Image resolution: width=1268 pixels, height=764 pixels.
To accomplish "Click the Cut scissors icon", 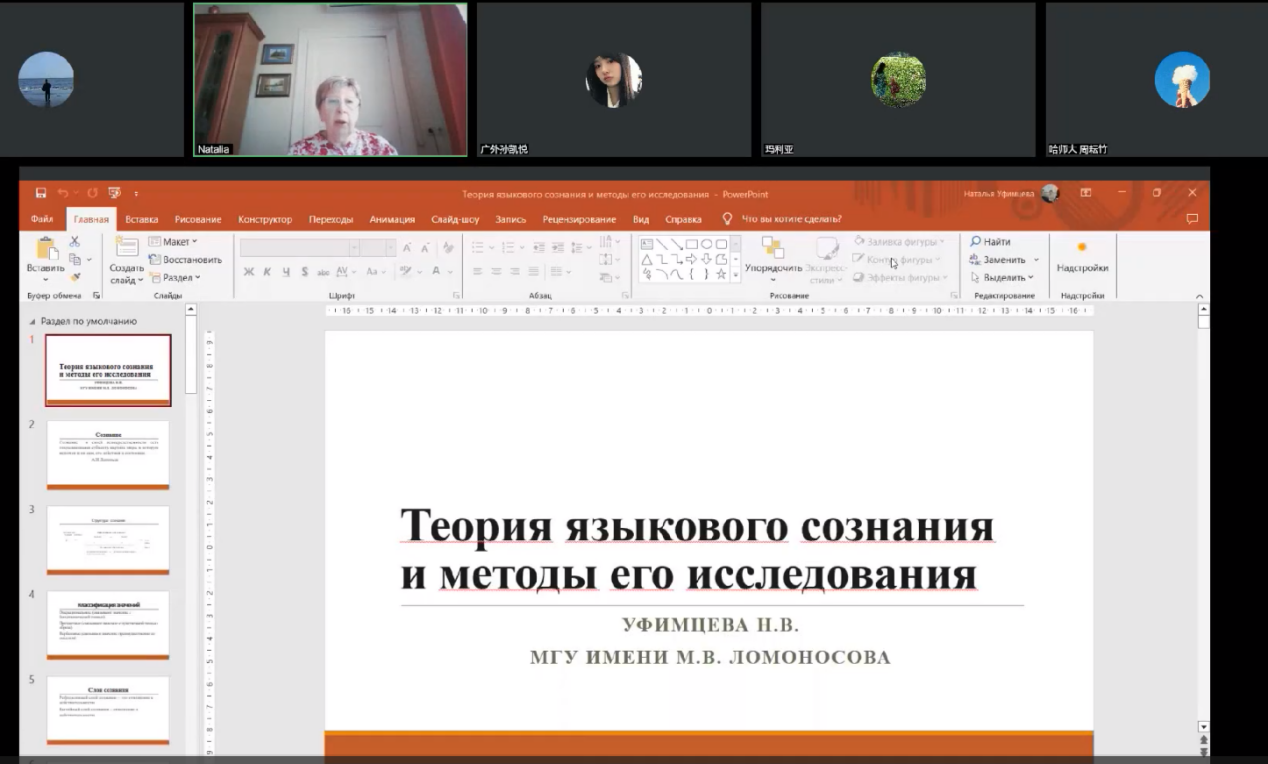I will (74, 242).
